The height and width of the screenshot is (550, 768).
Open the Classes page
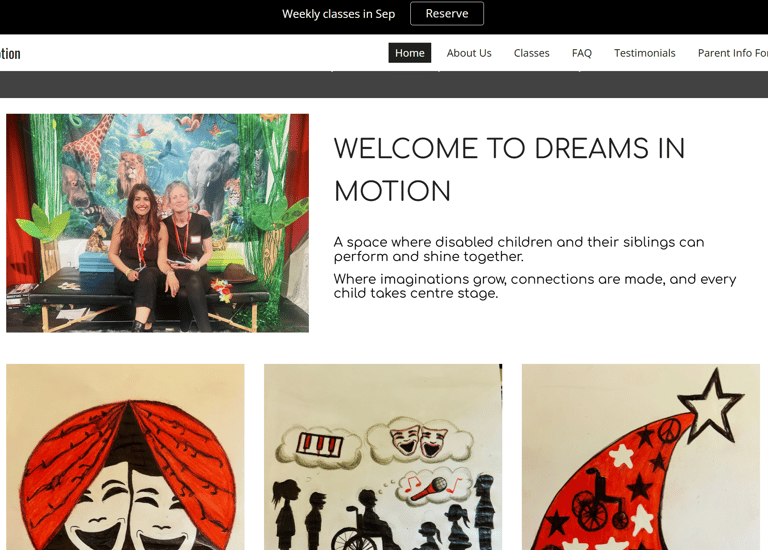click(531, 53)
